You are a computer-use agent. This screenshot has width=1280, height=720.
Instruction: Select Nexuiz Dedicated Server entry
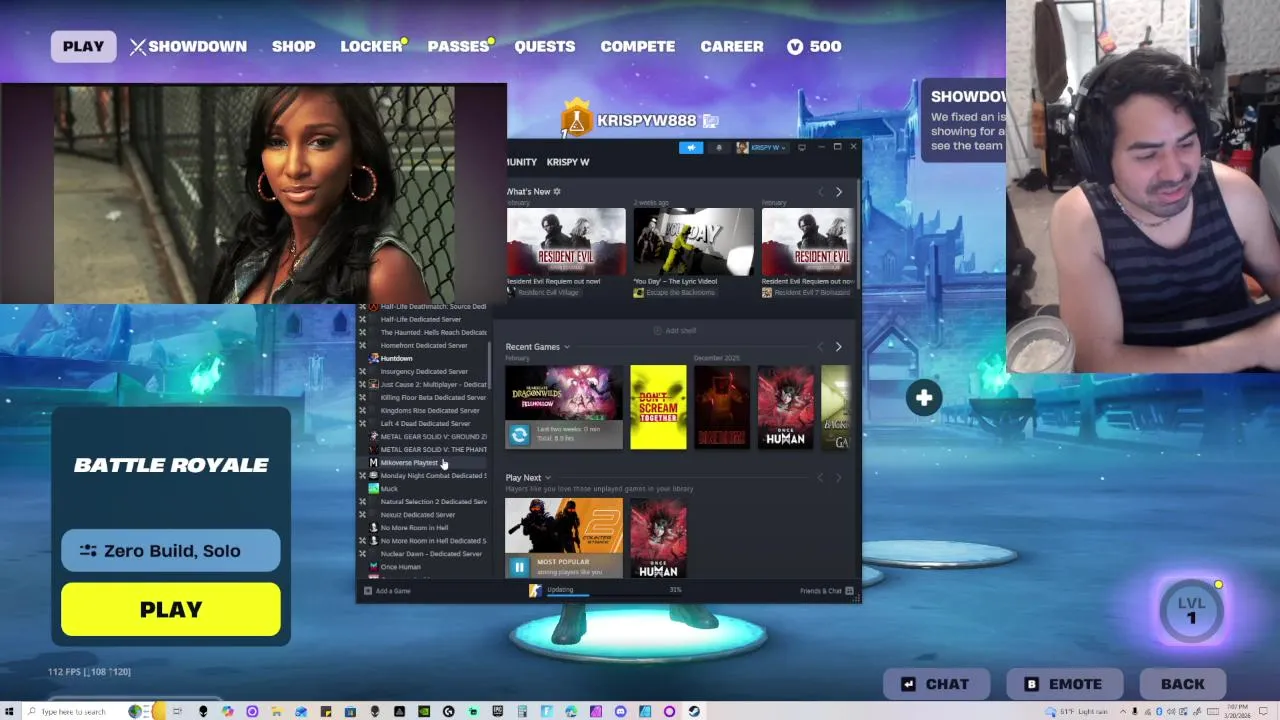coord(418,514)
